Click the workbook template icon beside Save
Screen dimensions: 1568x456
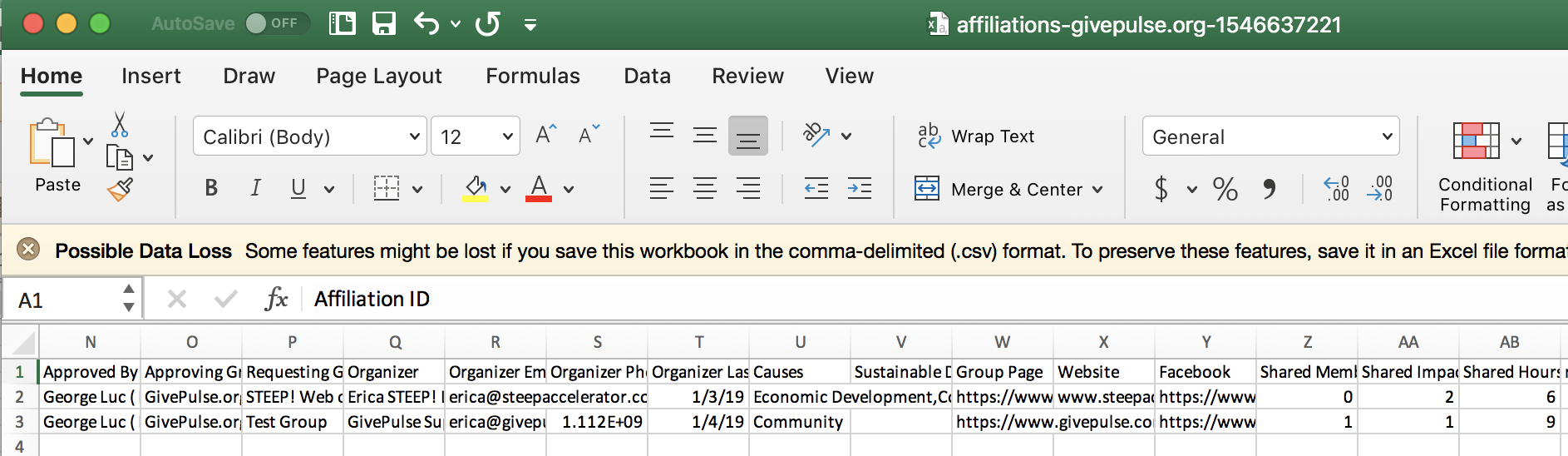(343, 23)
